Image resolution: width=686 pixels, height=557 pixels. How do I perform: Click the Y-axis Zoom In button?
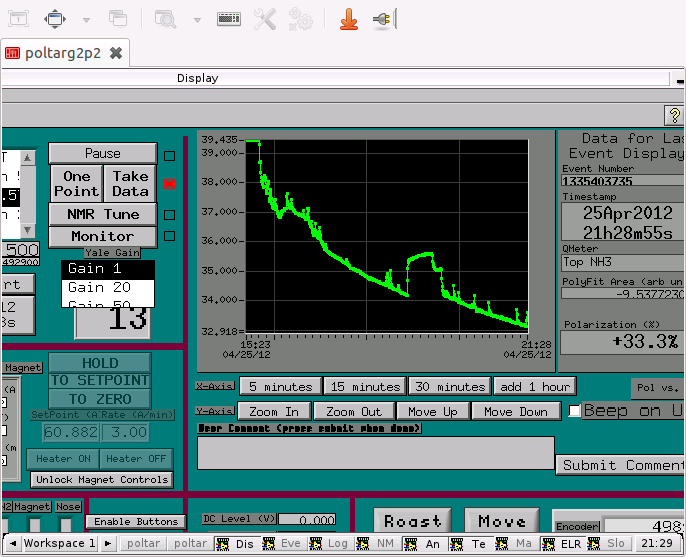coord(274,412)
